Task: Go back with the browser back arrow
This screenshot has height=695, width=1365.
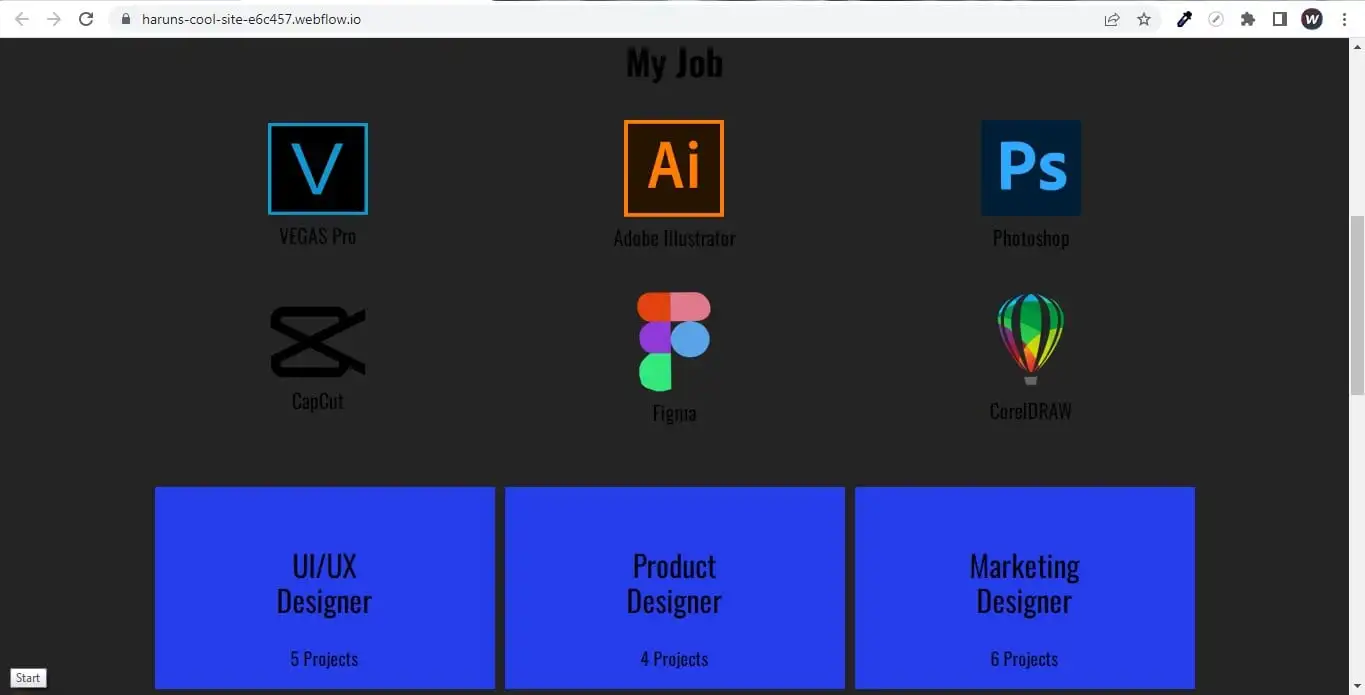Action: 22,19
